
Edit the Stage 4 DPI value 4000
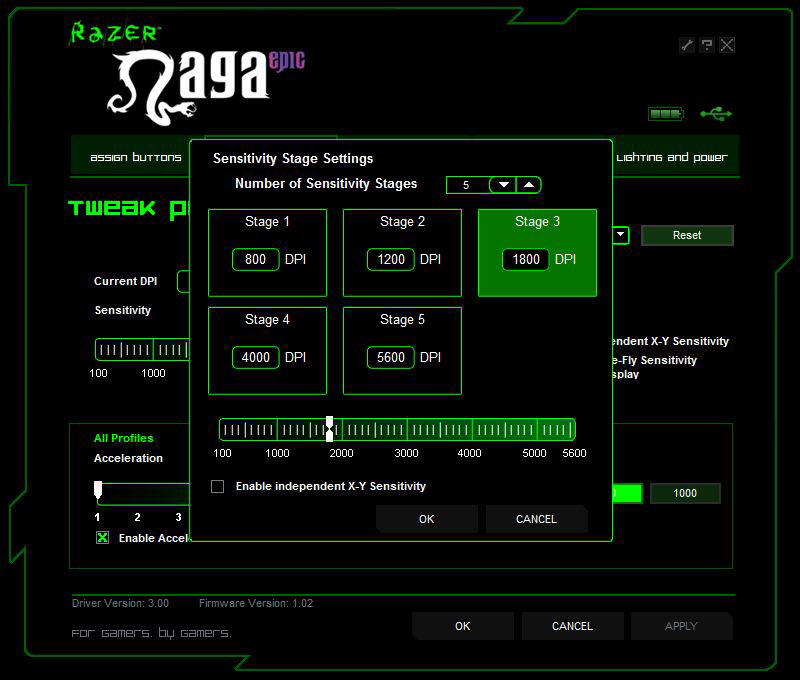(x=256, y=357)
